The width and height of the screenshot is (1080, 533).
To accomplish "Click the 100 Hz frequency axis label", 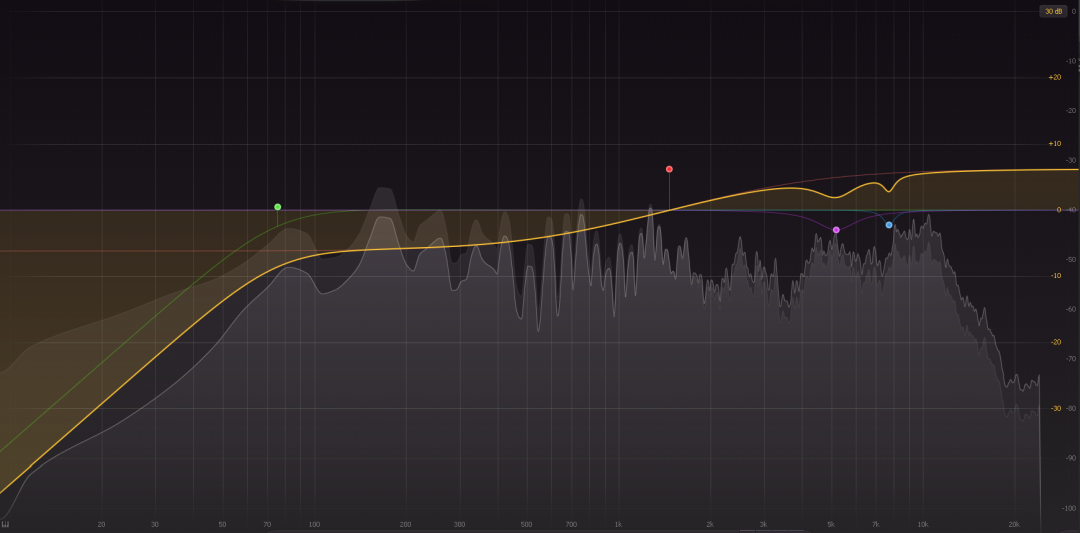I will tap(314, 525).
